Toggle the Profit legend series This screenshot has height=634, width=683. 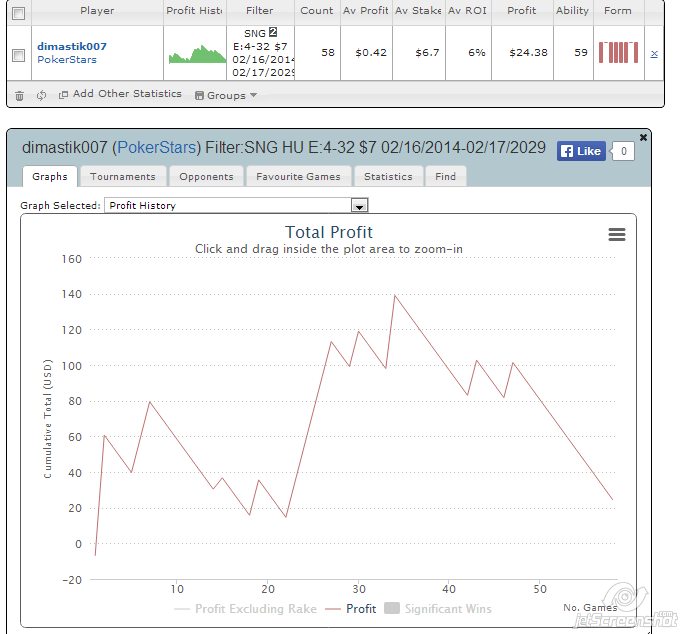pos(351,609)
